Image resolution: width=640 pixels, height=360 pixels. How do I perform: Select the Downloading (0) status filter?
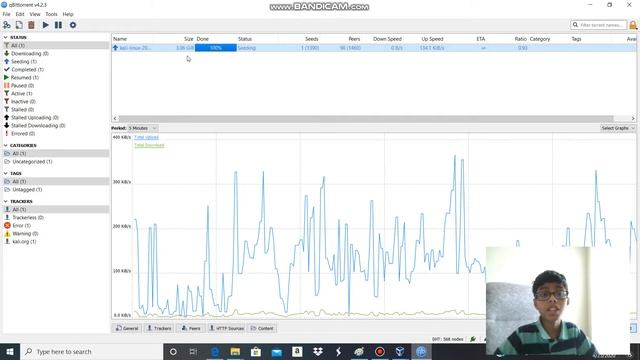click(29, 53)
